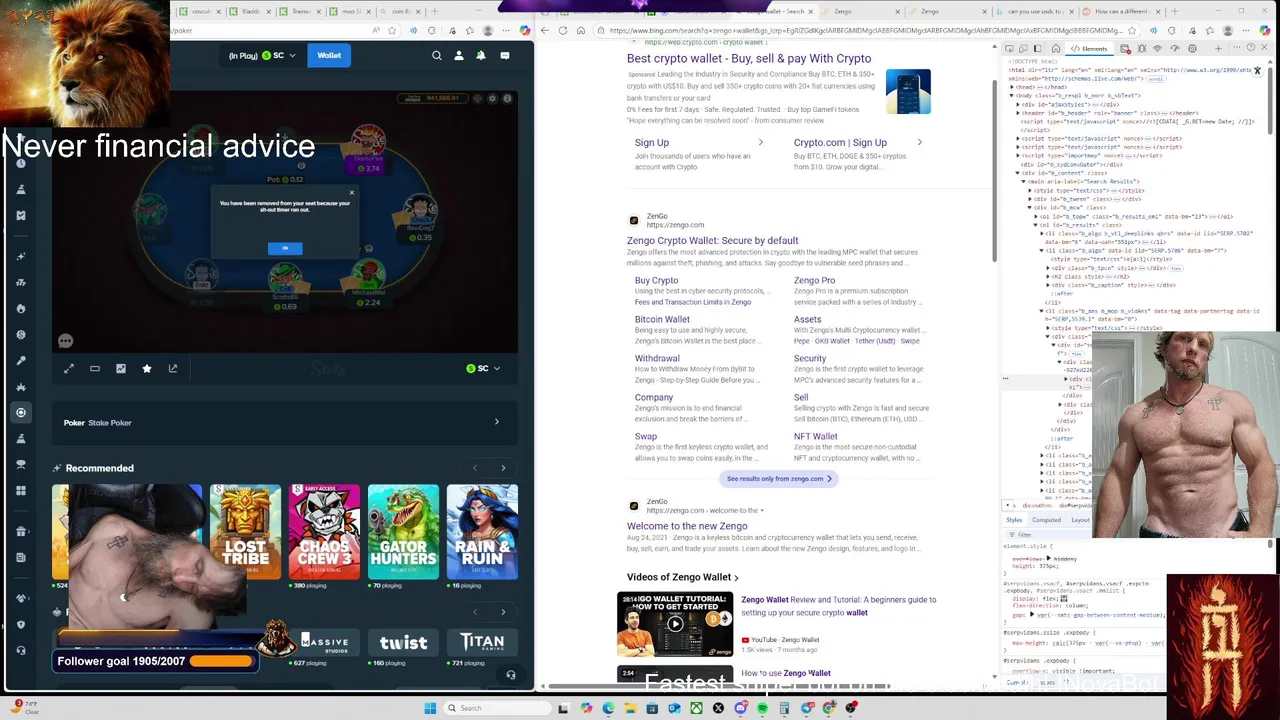Open Gator Hunters game thumbnail
This screenshot has width=1280, height=720.
(403, 532)
